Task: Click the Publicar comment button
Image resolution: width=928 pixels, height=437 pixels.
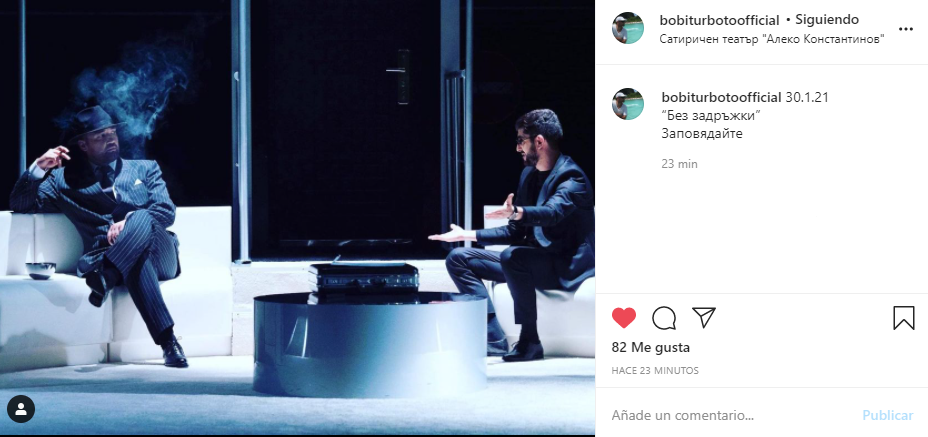Action: 887,415
